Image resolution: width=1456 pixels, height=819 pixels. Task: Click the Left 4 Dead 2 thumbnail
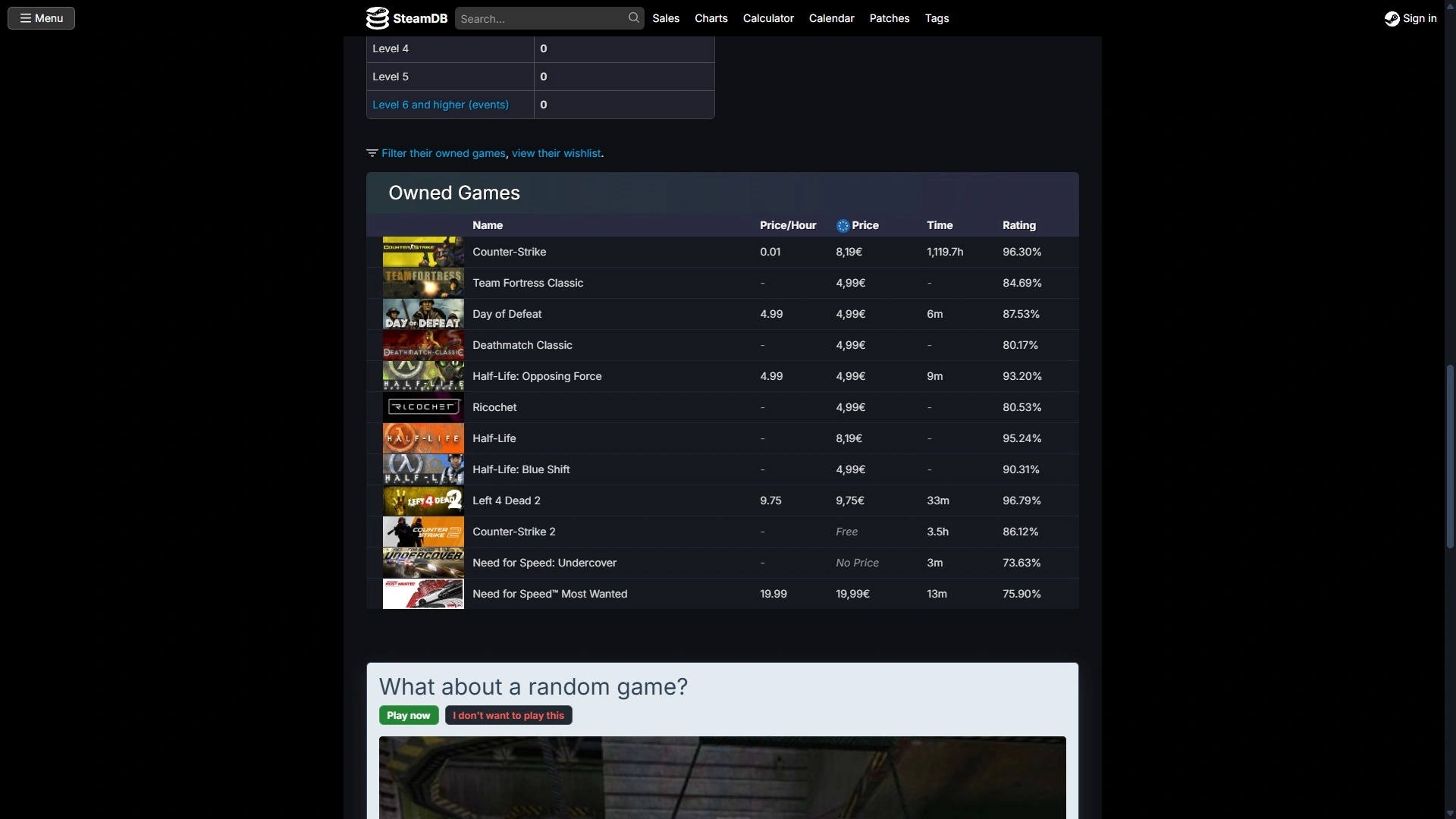(423, 500)
